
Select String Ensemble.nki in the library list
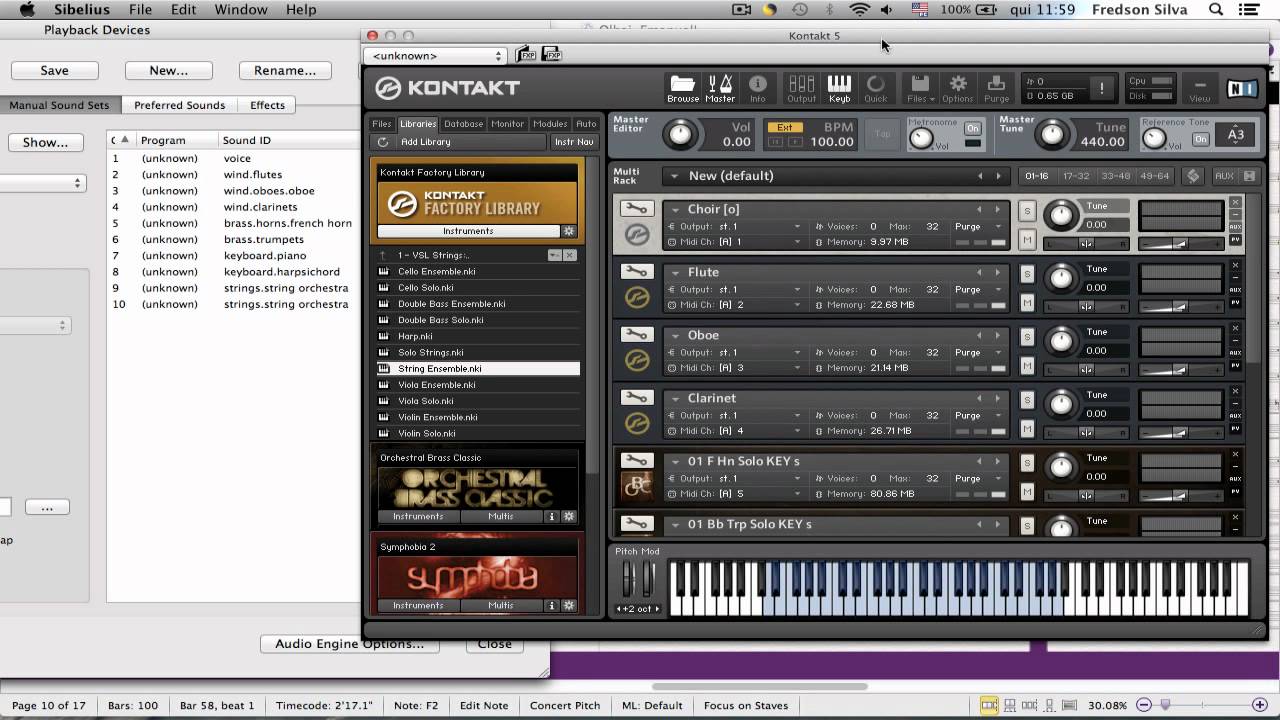[x=478, y=369]
